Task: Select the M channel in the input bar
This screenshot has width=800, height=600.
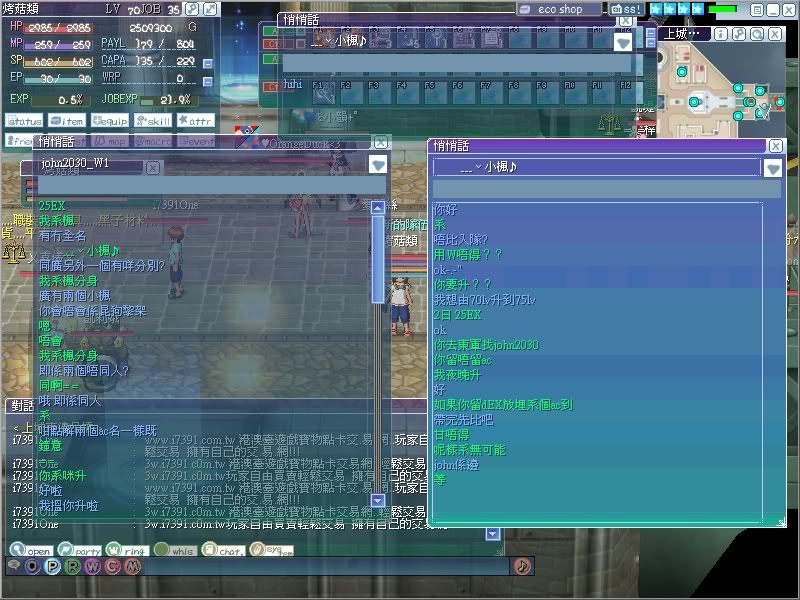Action: pos(133,566)
